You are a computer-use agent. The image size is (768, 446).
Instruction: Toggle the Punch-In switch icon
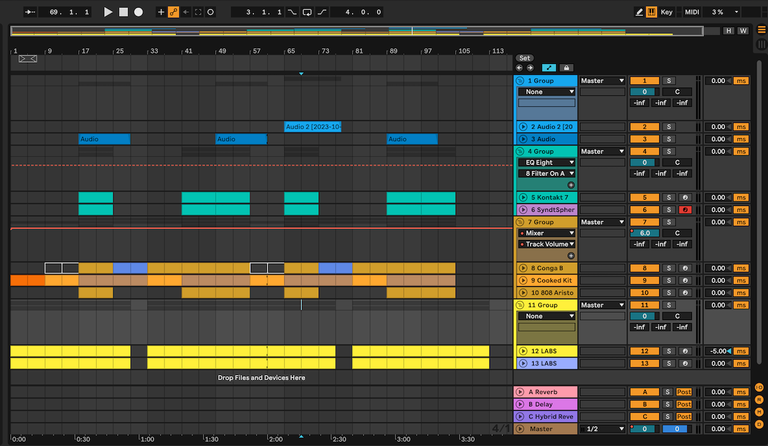click(292, 12)
